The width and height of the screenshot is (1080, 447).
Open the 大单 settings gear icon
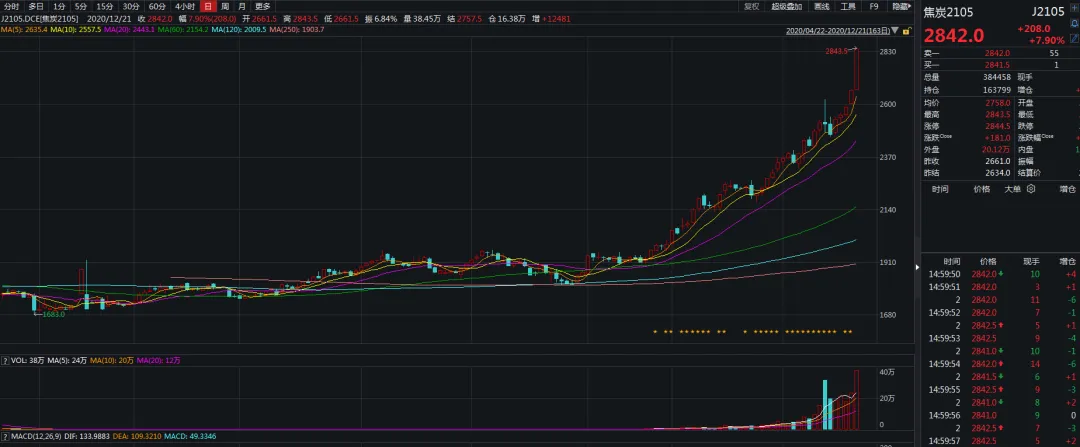coord(1031,188)
